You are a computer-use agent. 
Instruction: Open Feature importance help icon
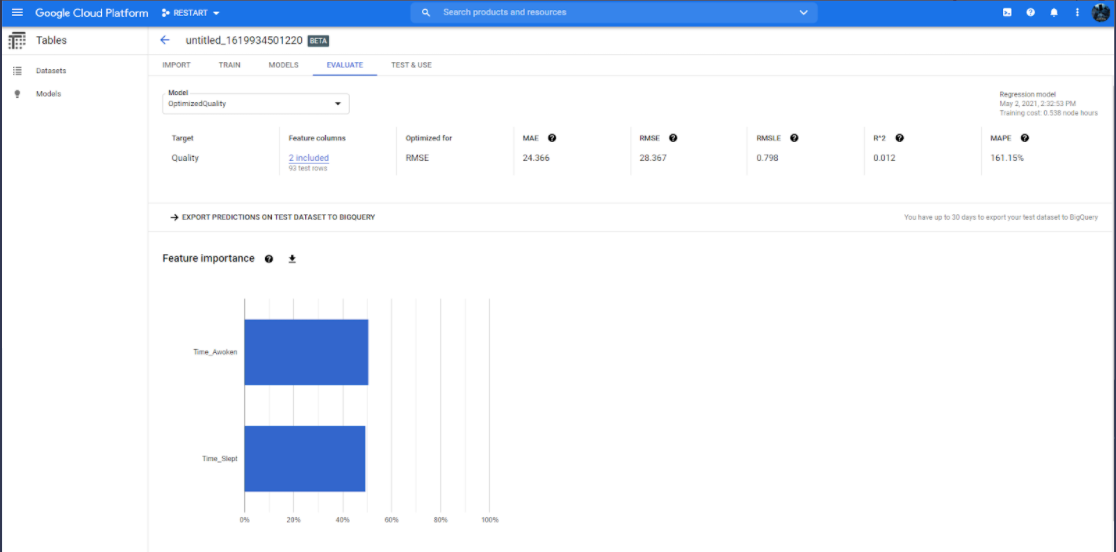pyautogui.click(x=269, y=259)
